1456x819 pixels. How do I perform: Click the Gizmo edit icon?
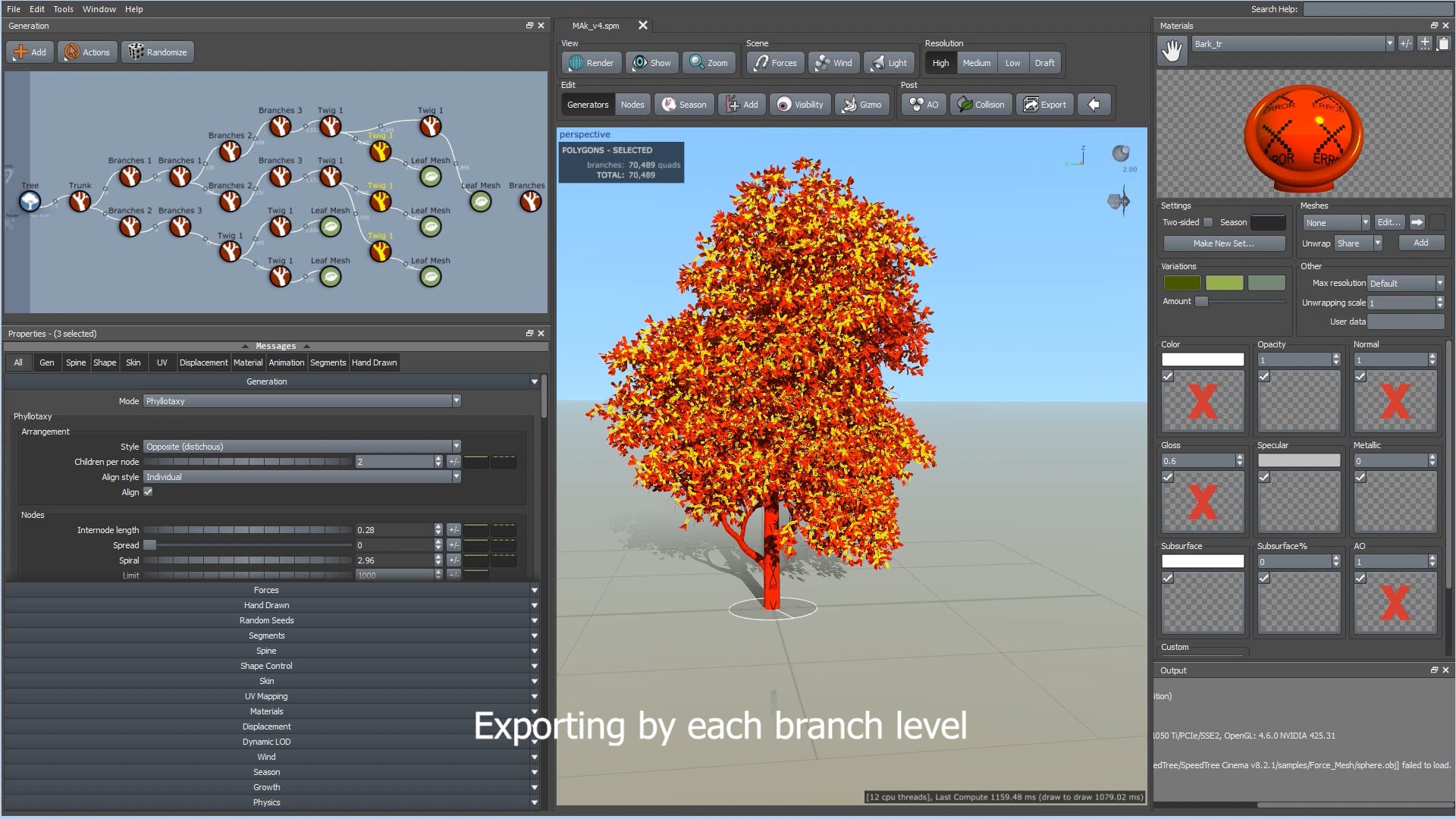pyautogui.click(x=861, y=104)
